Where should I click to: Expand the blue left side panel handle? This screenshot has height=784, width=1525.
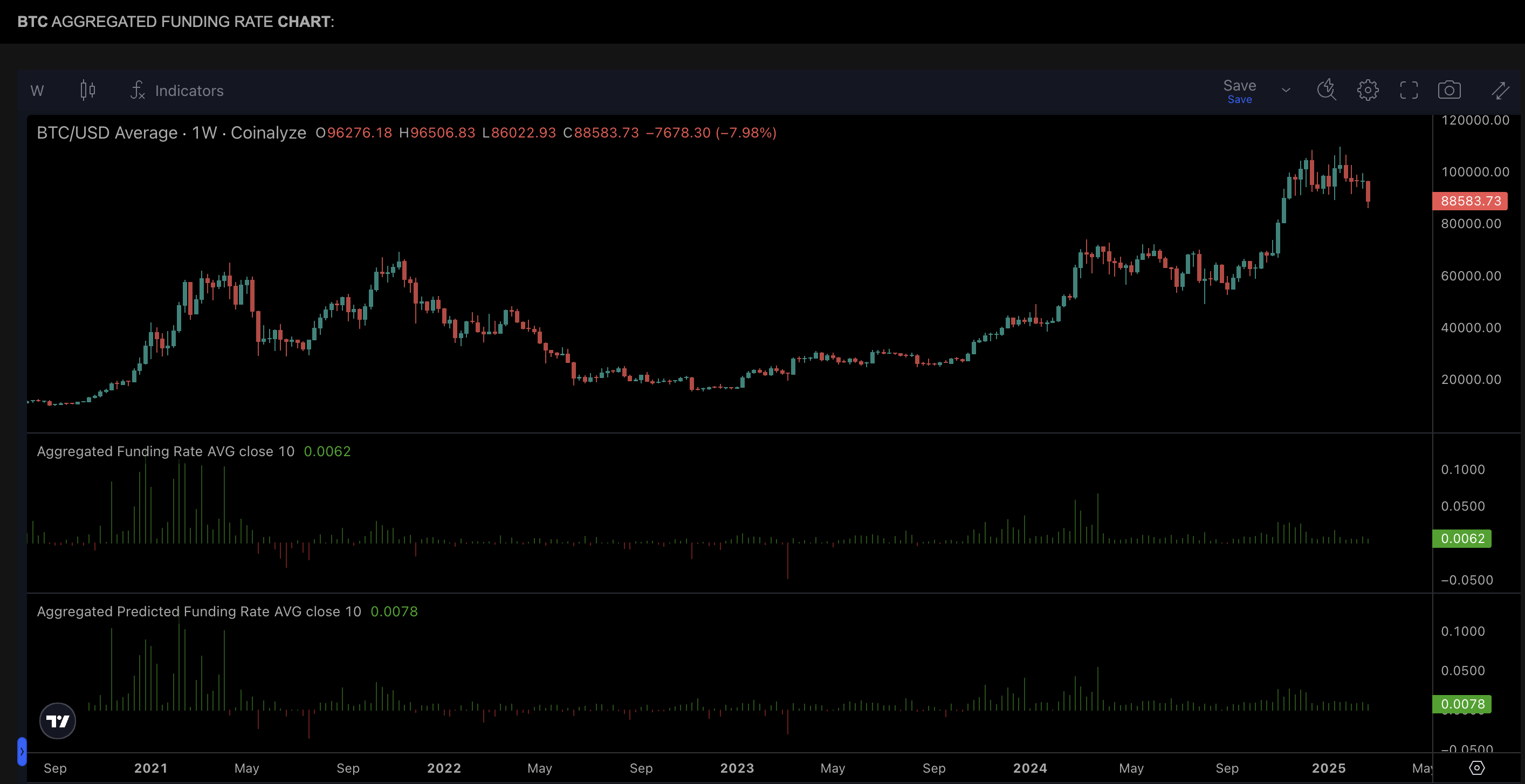point(22,751)
